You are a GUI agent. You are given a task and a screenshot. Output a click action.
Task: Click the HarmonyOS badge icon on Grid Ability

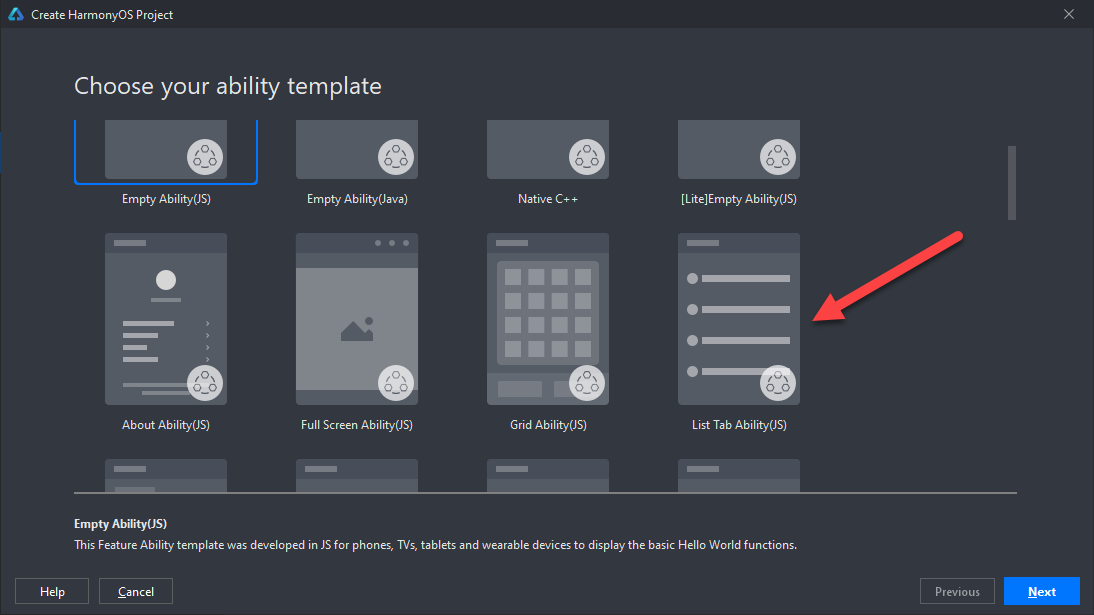click(x=587, y=382)
